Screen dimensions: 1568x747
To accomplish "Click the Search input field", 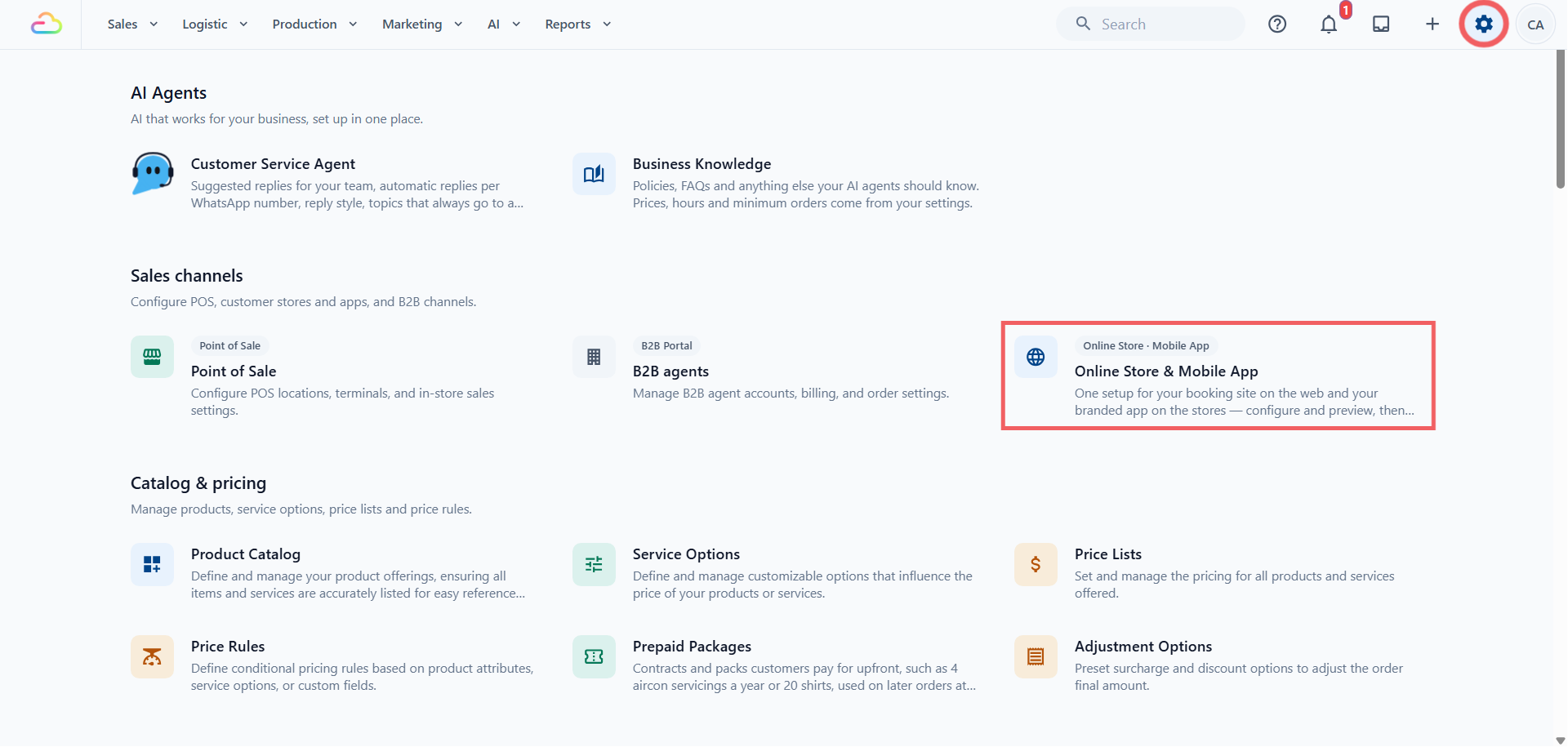I will [1151, 24].
